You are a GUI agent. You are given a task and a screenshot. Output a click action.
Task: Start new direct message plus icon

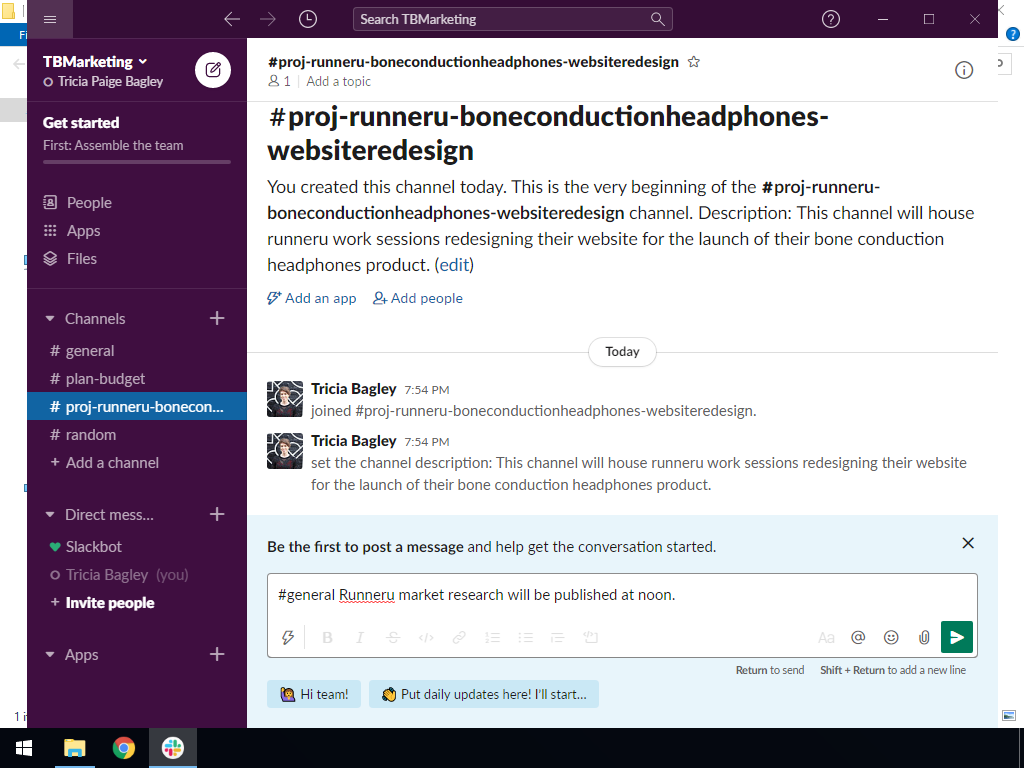[x=217, y=514]
